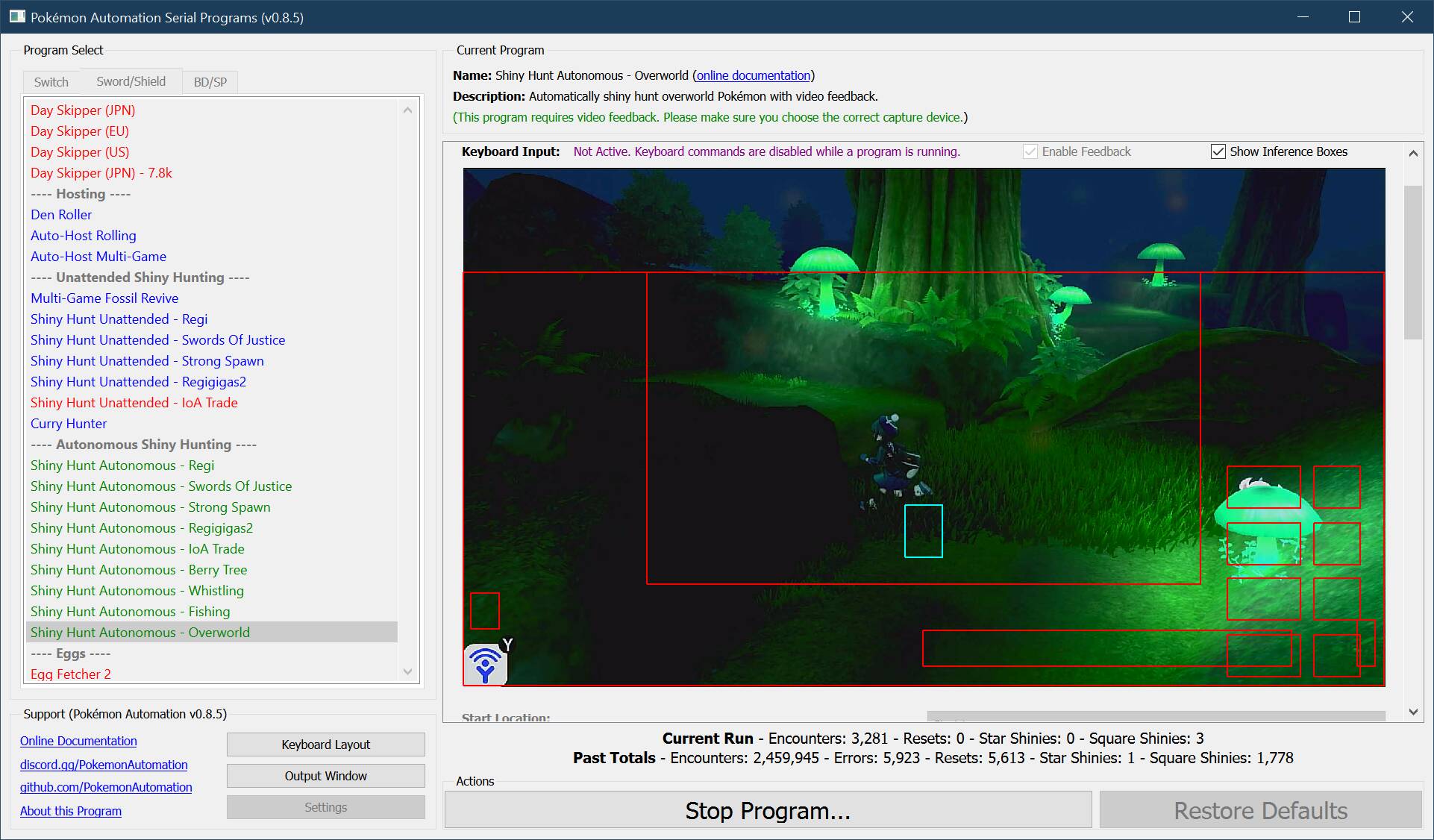
Task: Switch to the Switch tab
Action: [51, 82]
